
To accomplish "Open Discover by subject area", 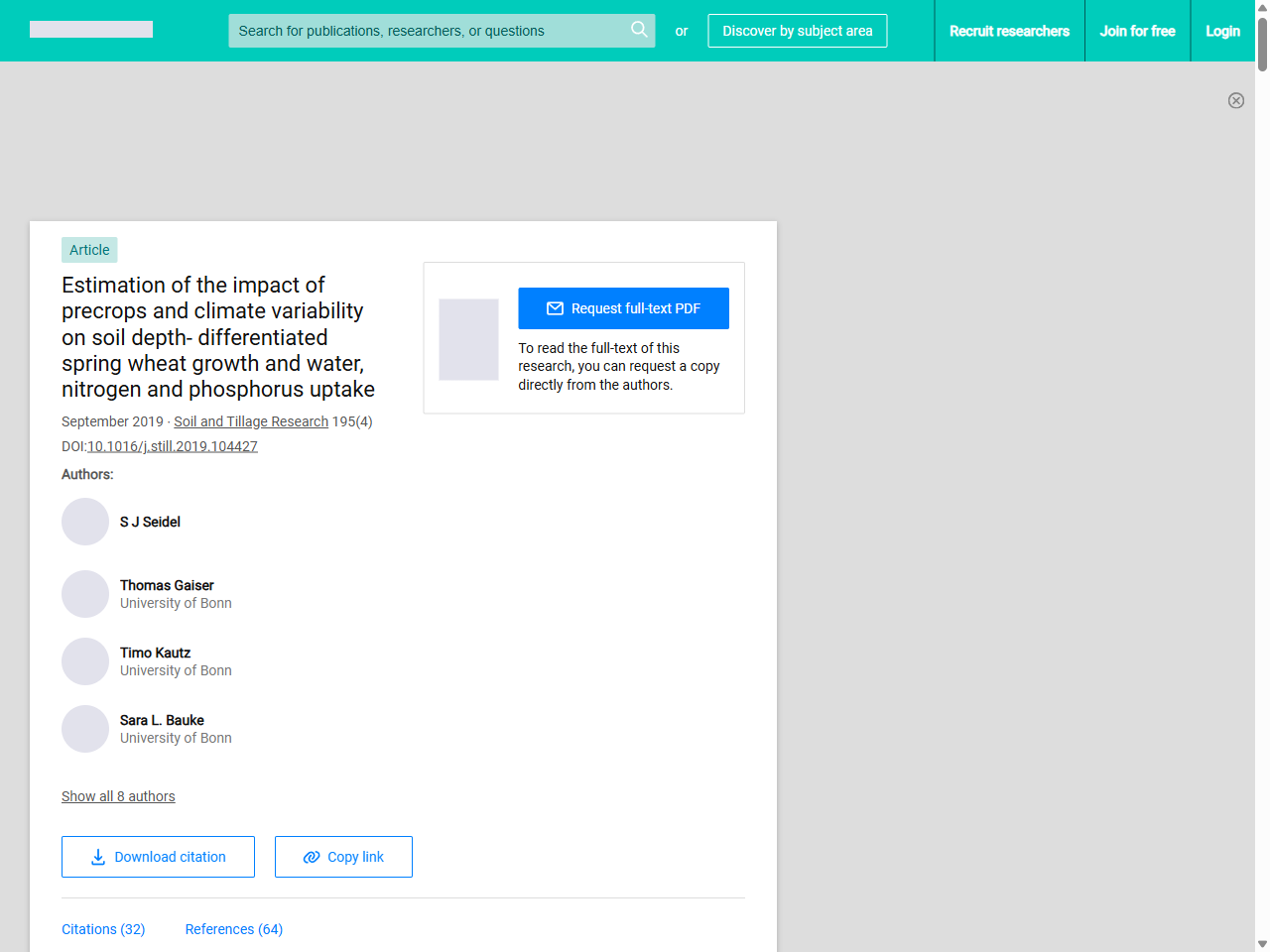I will click(x=797, y=31).
